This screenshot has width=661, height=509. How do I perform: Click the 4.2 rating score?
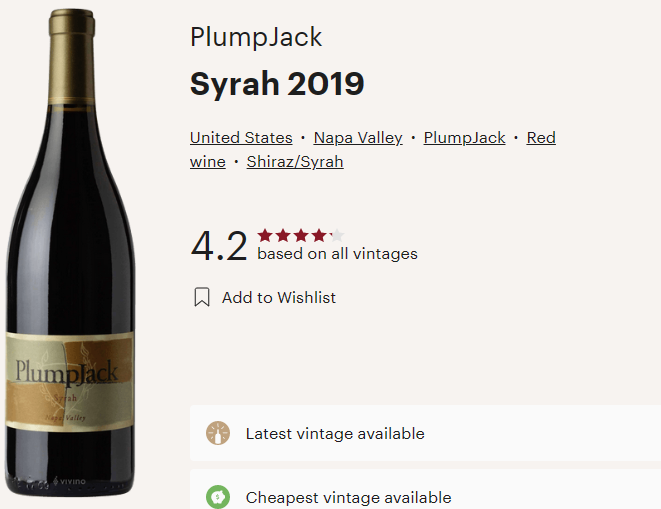point(218,246)
